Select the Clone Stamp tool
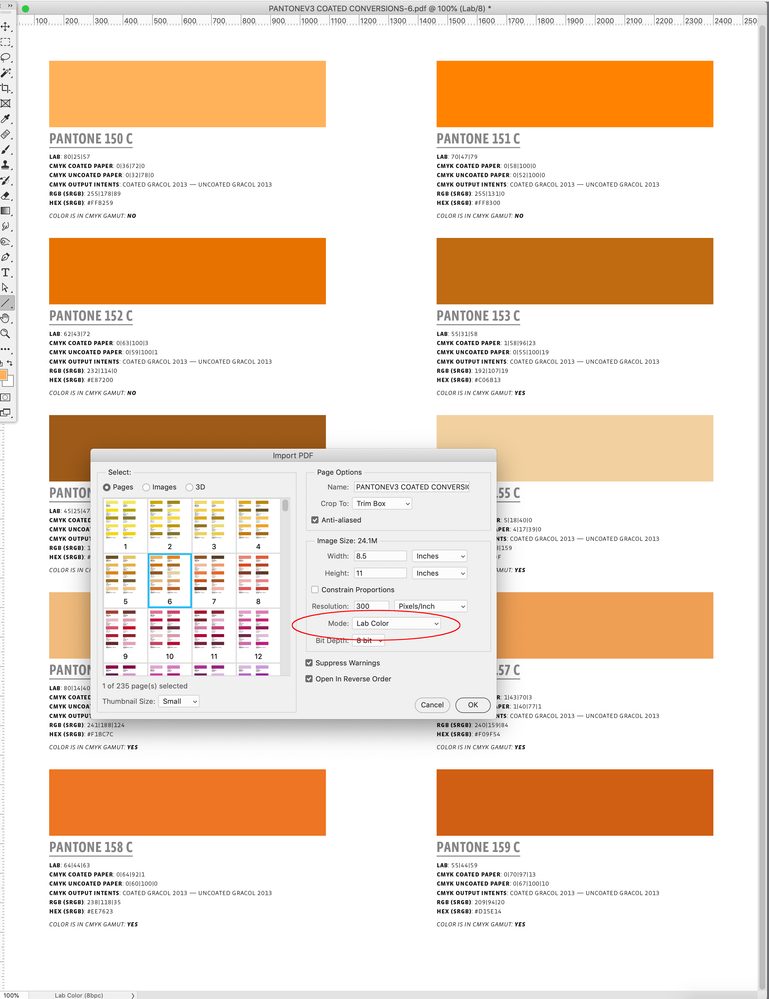Screen dimensions: 769x999 click(6, 165)
